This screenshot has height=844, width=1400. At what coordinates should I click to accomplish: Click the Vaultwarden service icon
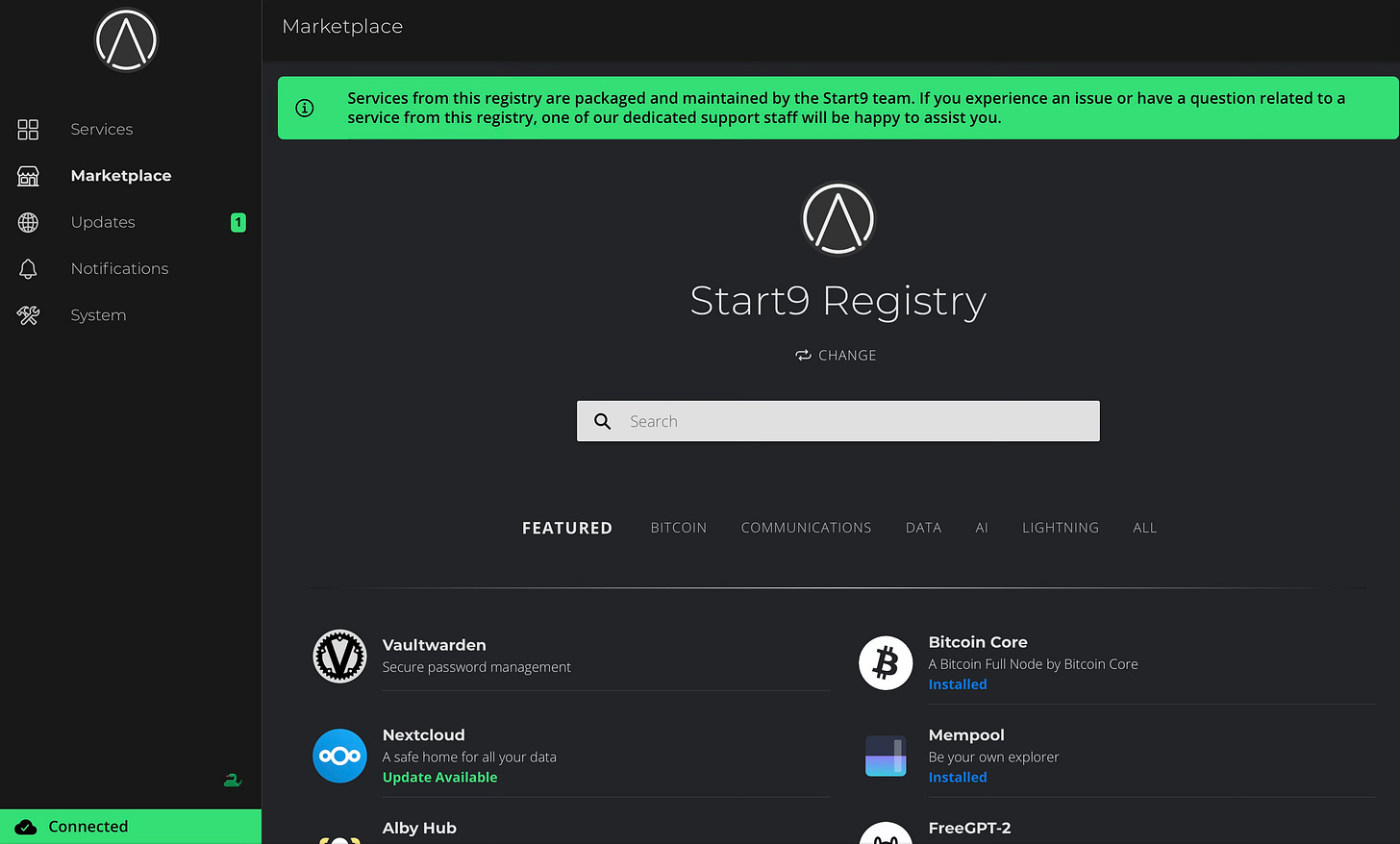click(x=339, y=657)
